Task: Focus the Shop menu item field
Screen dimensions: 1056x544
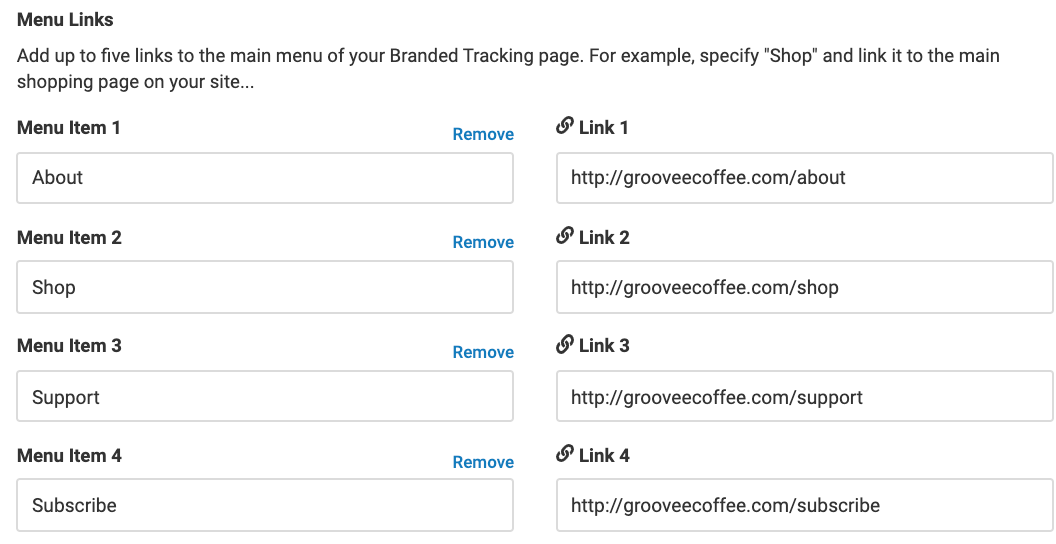Action: coord(265,287)
